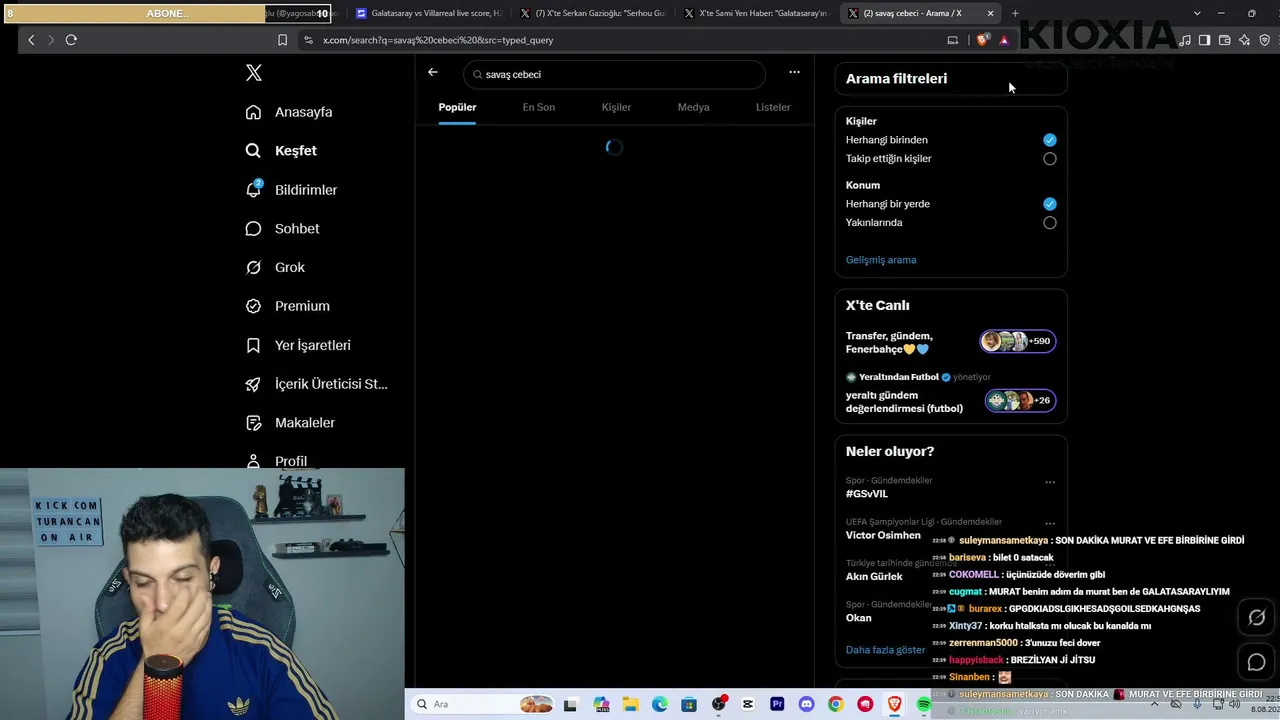Open search options three-dot menu
Screen dimensions: 1280x720
tap(794, 72)
